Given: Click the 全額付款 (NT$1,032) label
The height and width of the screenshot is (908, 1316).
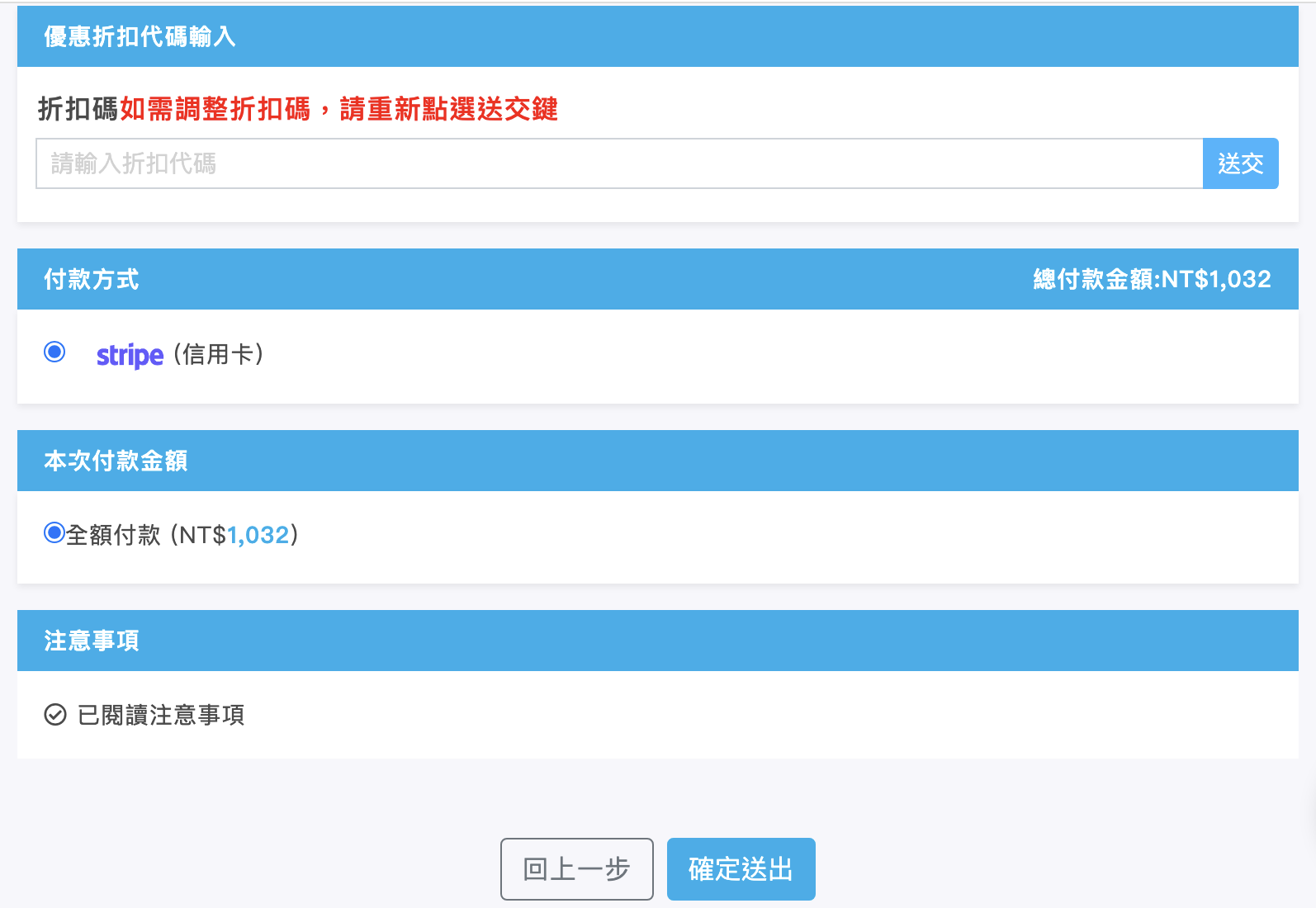Looking at the screenshot, I should [x=182, y=535].
